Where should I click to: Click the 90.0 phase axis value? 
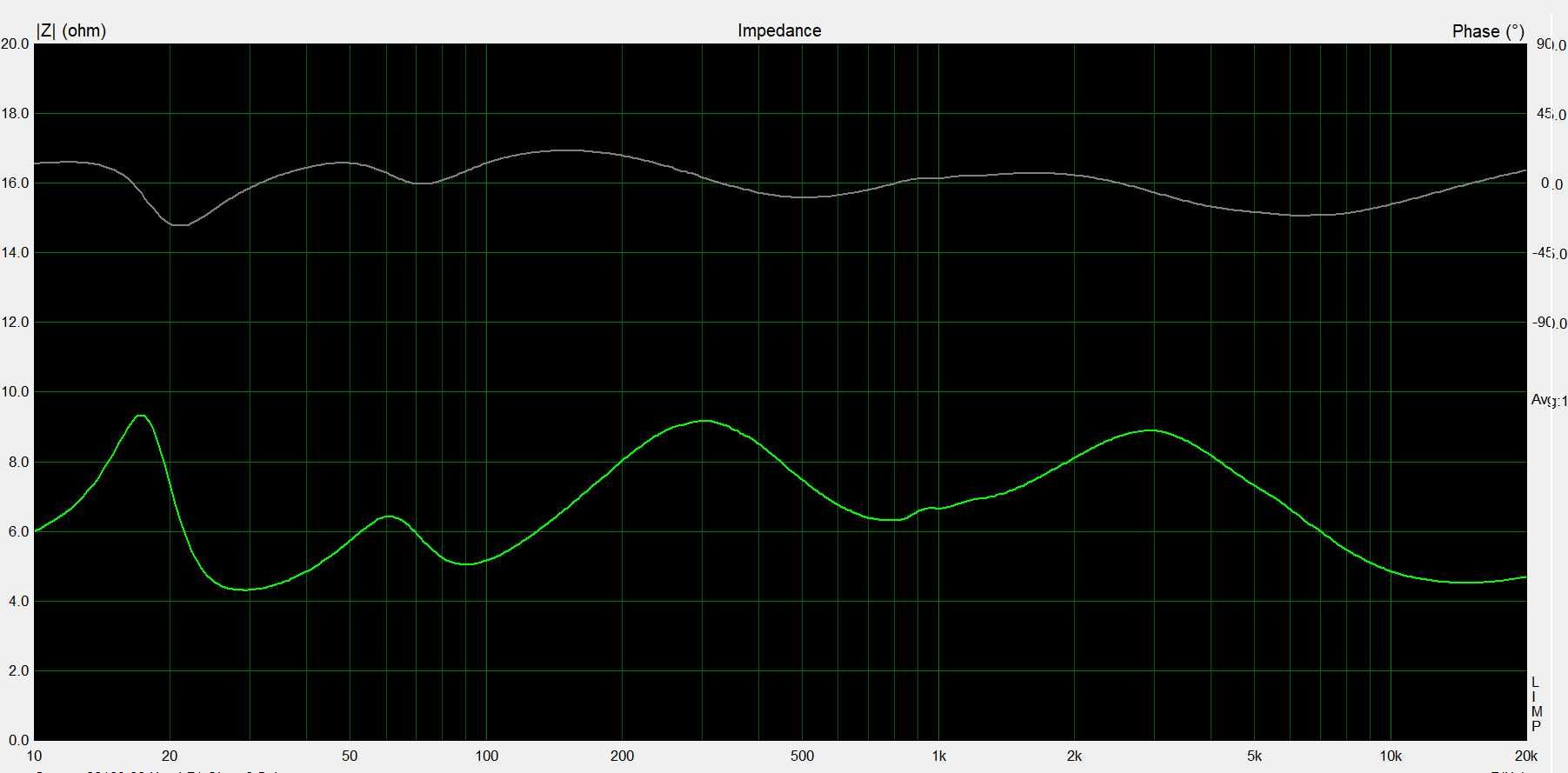1551,44
